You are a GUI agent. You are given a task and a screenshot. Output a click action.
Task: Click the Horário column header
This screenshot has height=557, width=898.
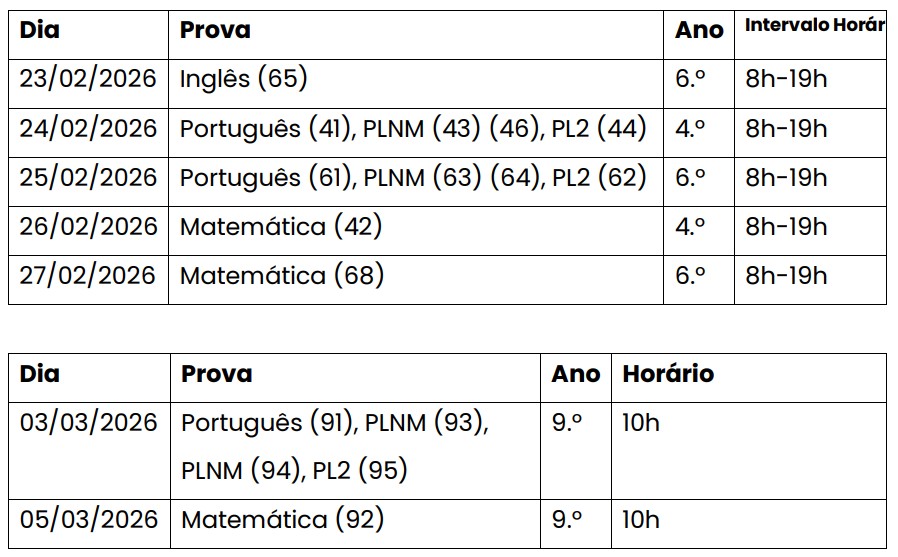pyautogui.click(x=668, y=374)
